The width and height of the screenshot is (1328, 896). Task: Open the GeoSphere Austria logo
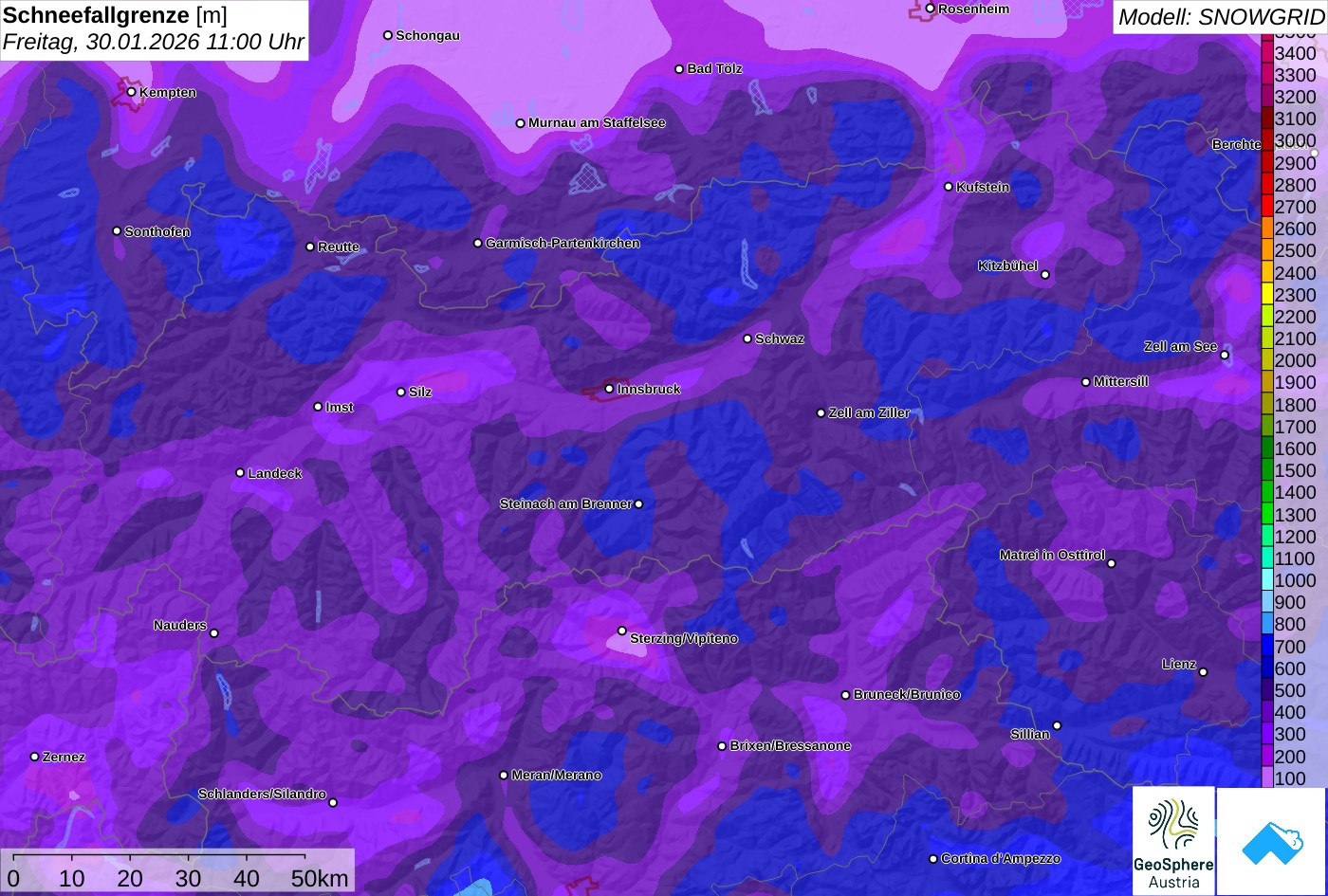coord(1173,840)
